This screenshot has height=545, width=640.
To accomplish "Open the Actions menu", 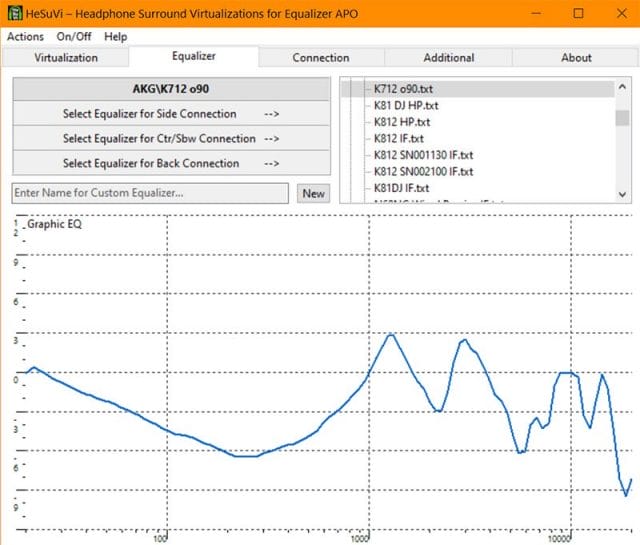I will click(x=25, y=36).
